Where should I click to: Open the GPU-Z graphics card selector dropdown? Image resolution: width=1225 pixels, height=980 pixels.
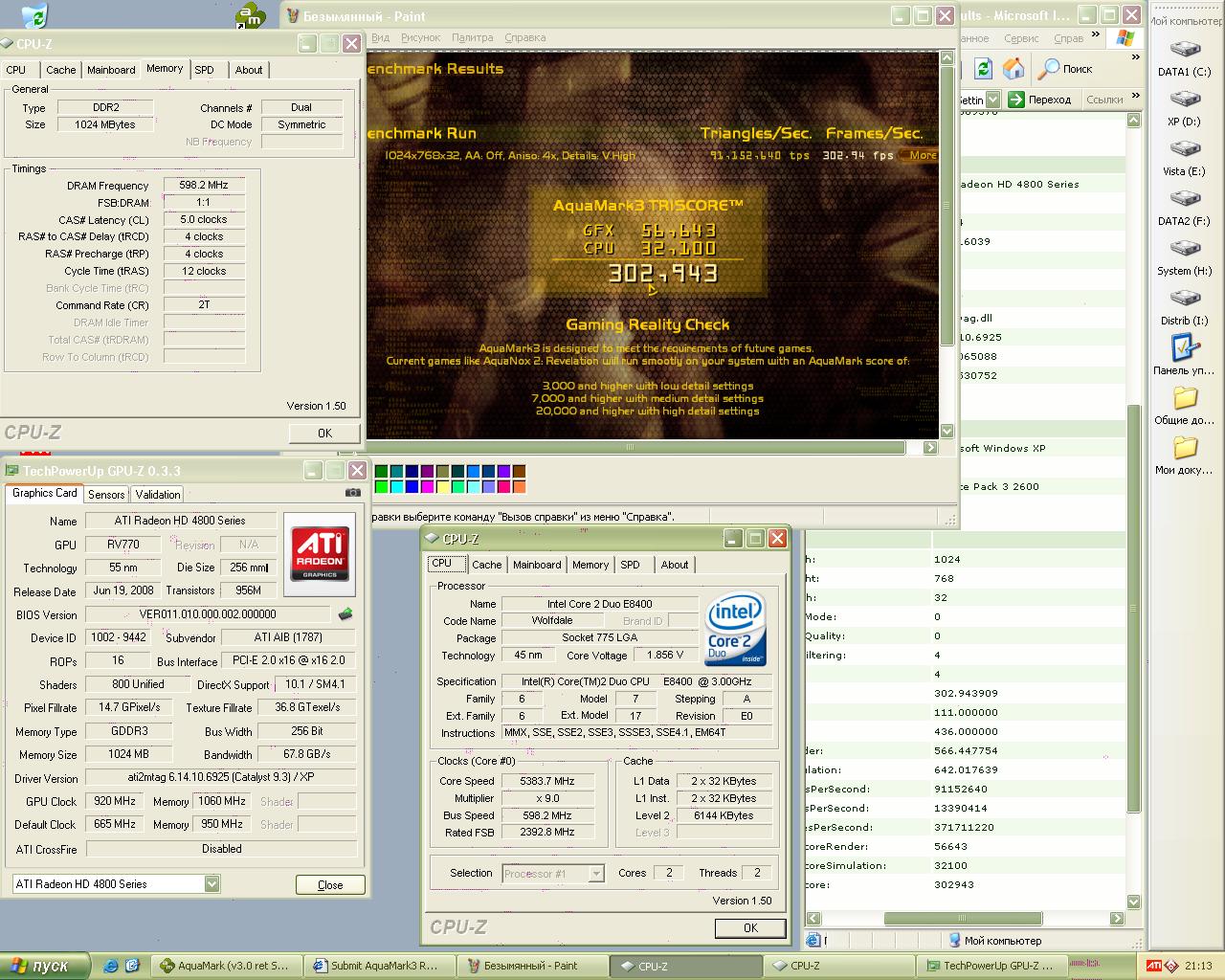tap(212, 884)
